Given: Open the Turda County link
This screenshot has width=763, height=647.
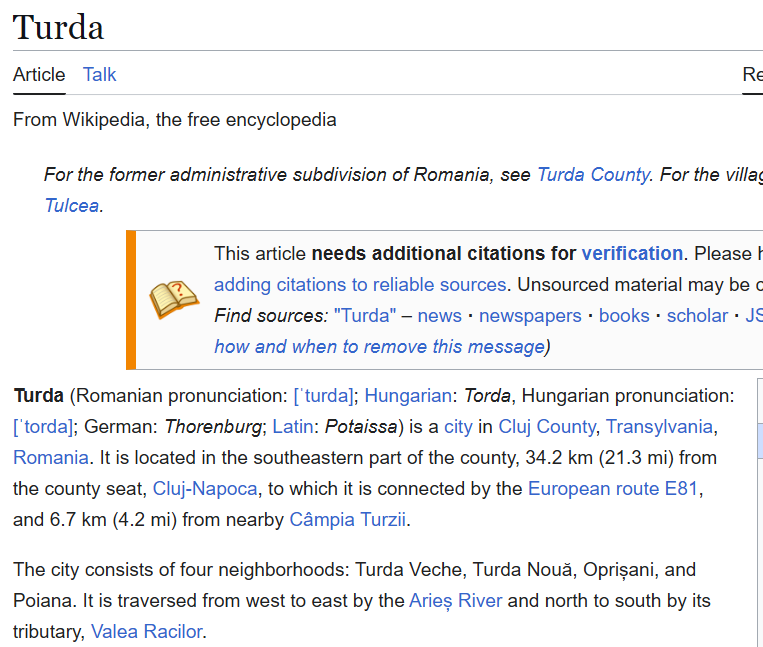Looking at the screenshot, I should click(593, 175).
